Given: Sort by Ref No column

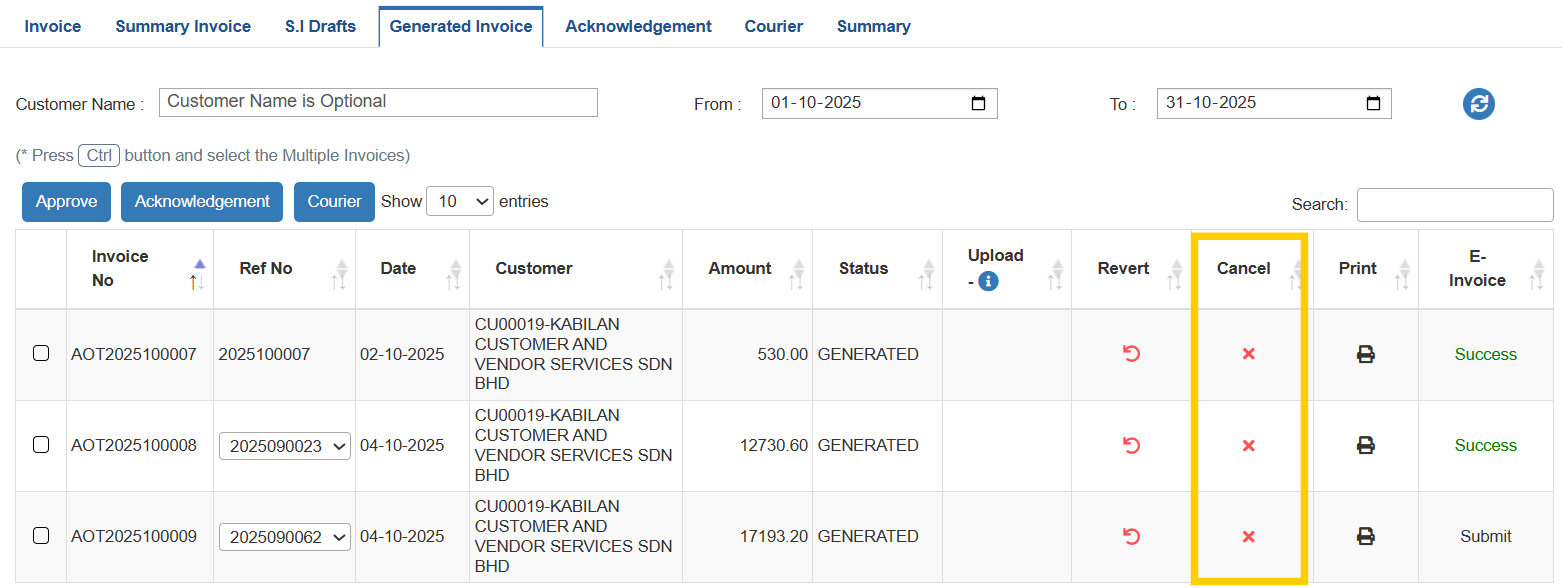Looking at the screenshot, I should [x=284, y=269].
